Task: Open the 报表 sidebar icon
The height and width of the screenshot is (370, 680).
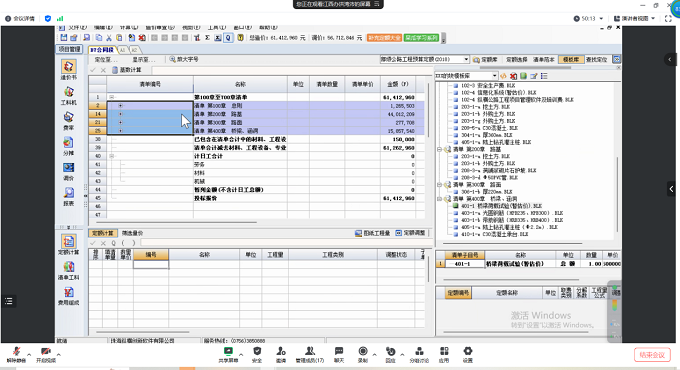Action: coord(69,196)
